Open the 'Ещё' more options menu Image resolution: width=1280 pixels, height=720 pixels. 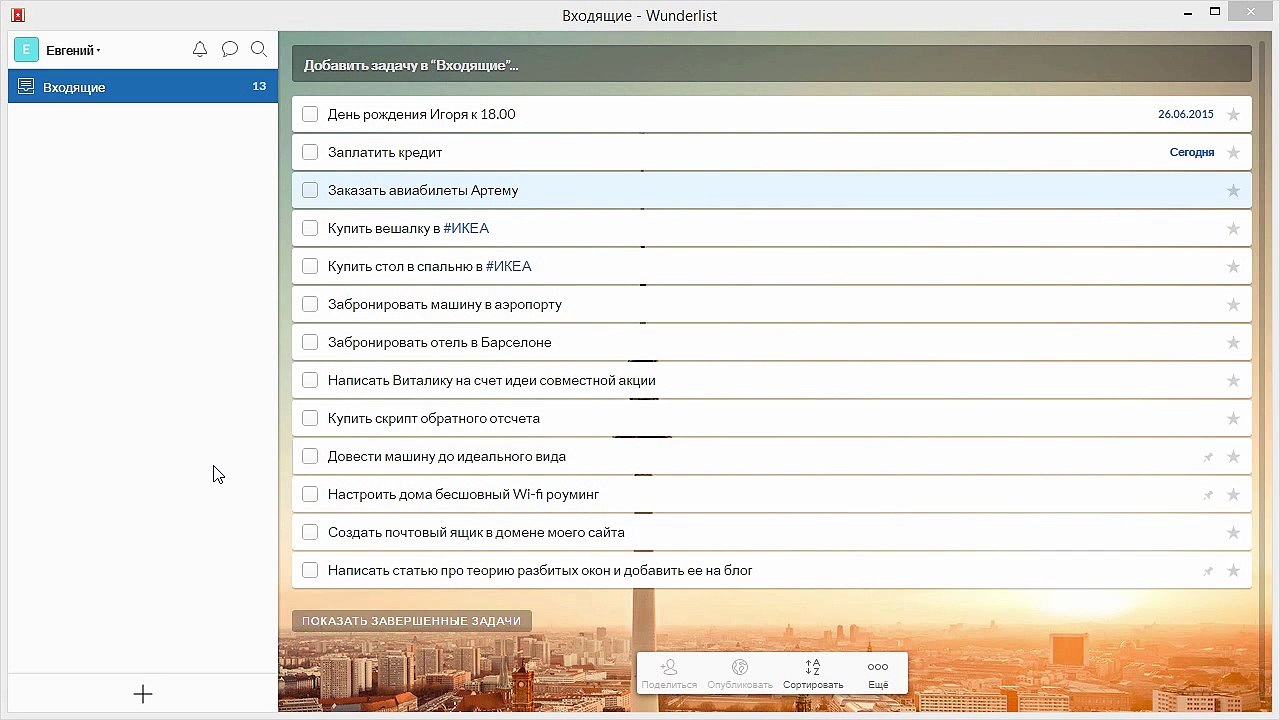click(878, 673)
